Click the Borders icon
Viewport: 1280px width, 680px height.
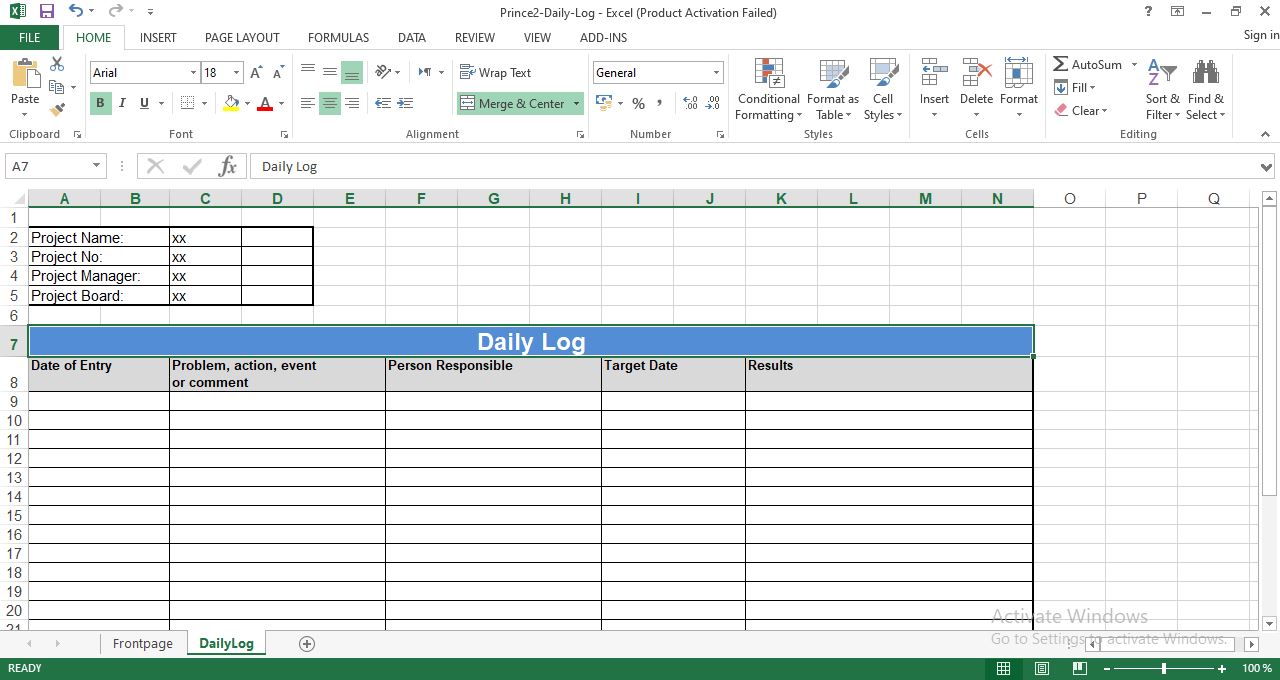pos(187,103)
